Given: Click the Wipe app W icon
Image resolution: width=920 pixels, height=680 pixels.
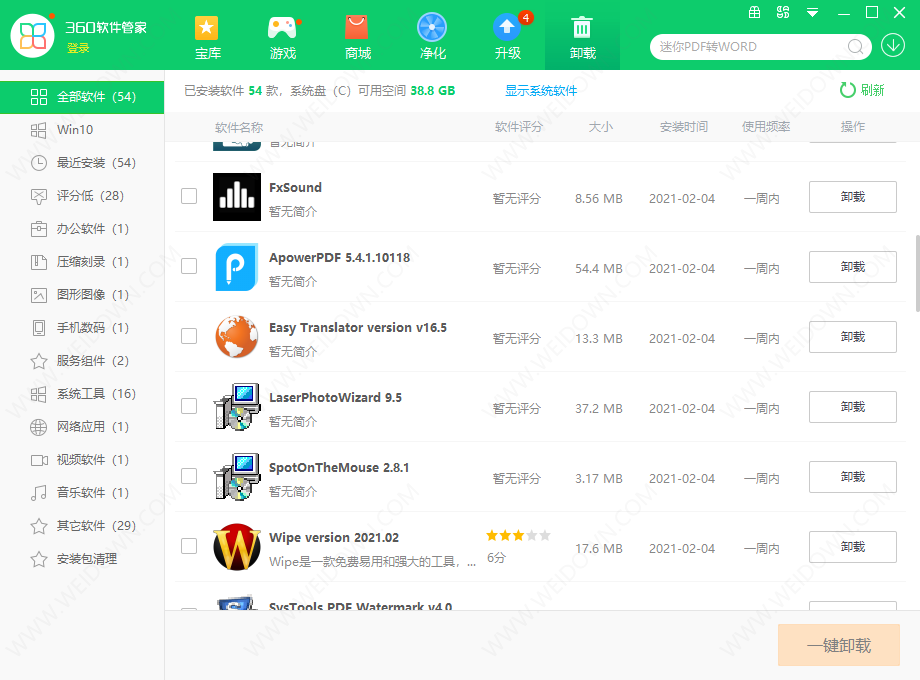Looking at the screenshot, I should pos(236,547).
